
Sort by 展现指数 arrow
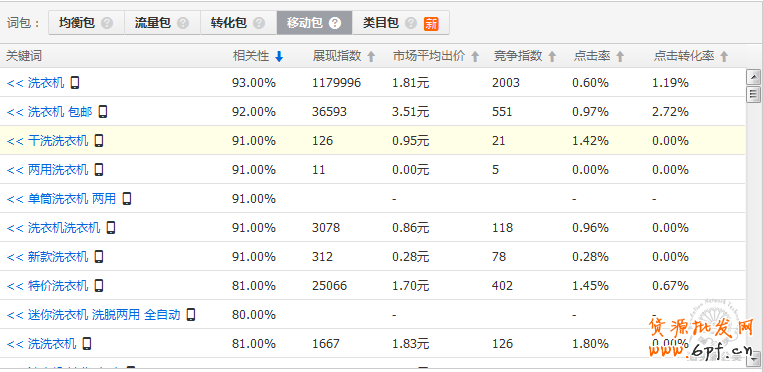371,56
